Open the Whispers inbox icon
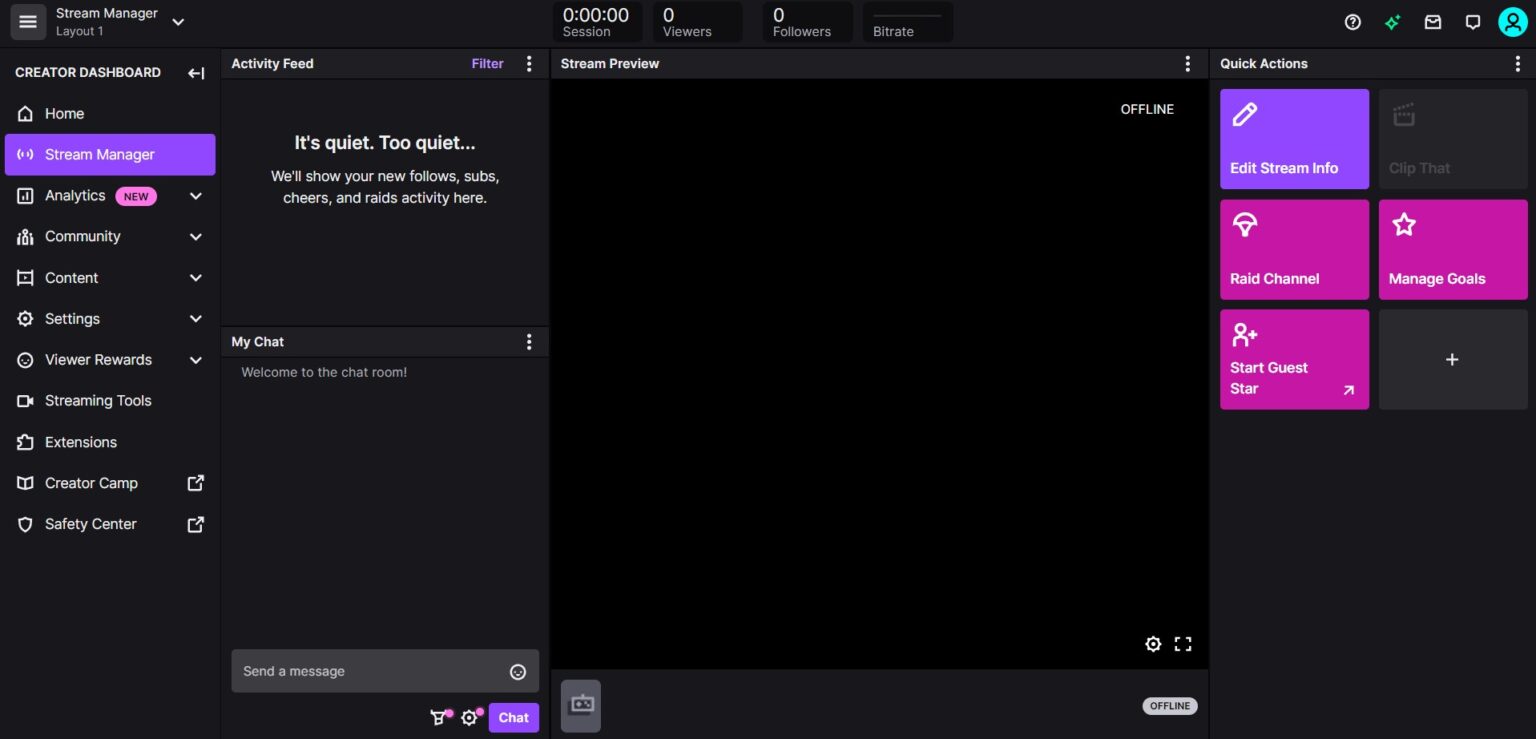The image size is (1536, 739). (x=1432, y=21)
